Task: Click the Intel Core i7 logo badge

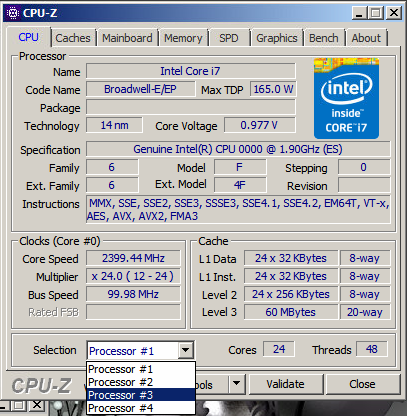Action: coord(346,98)
